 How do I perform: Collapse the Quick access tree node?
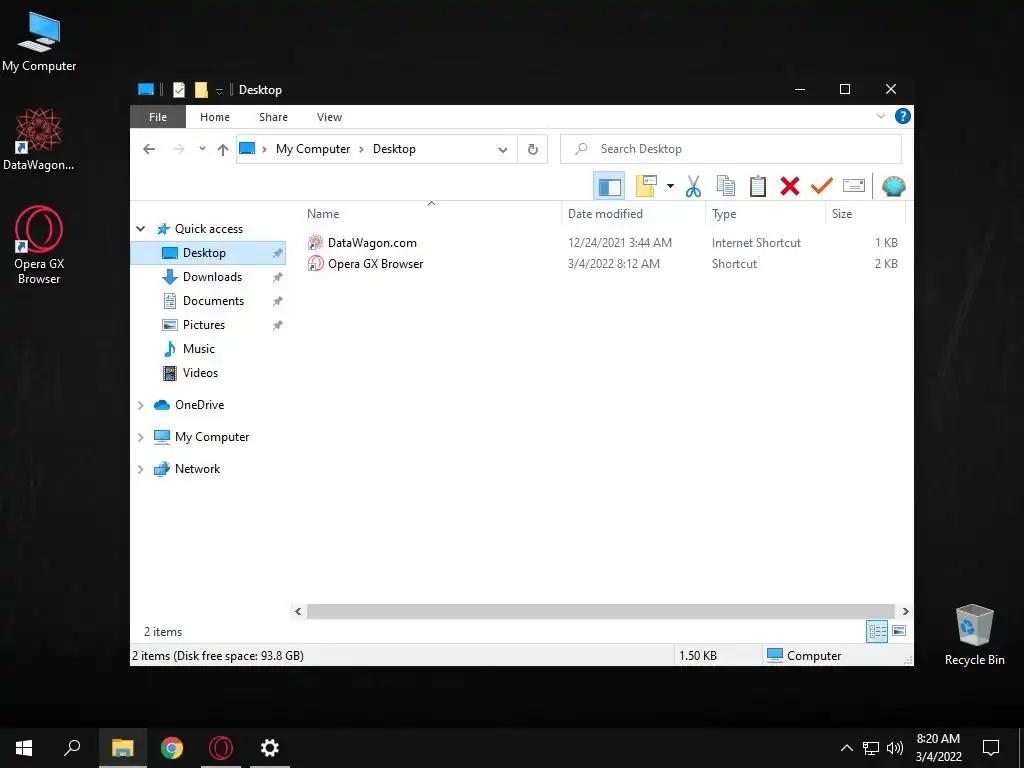pos(140,229)
